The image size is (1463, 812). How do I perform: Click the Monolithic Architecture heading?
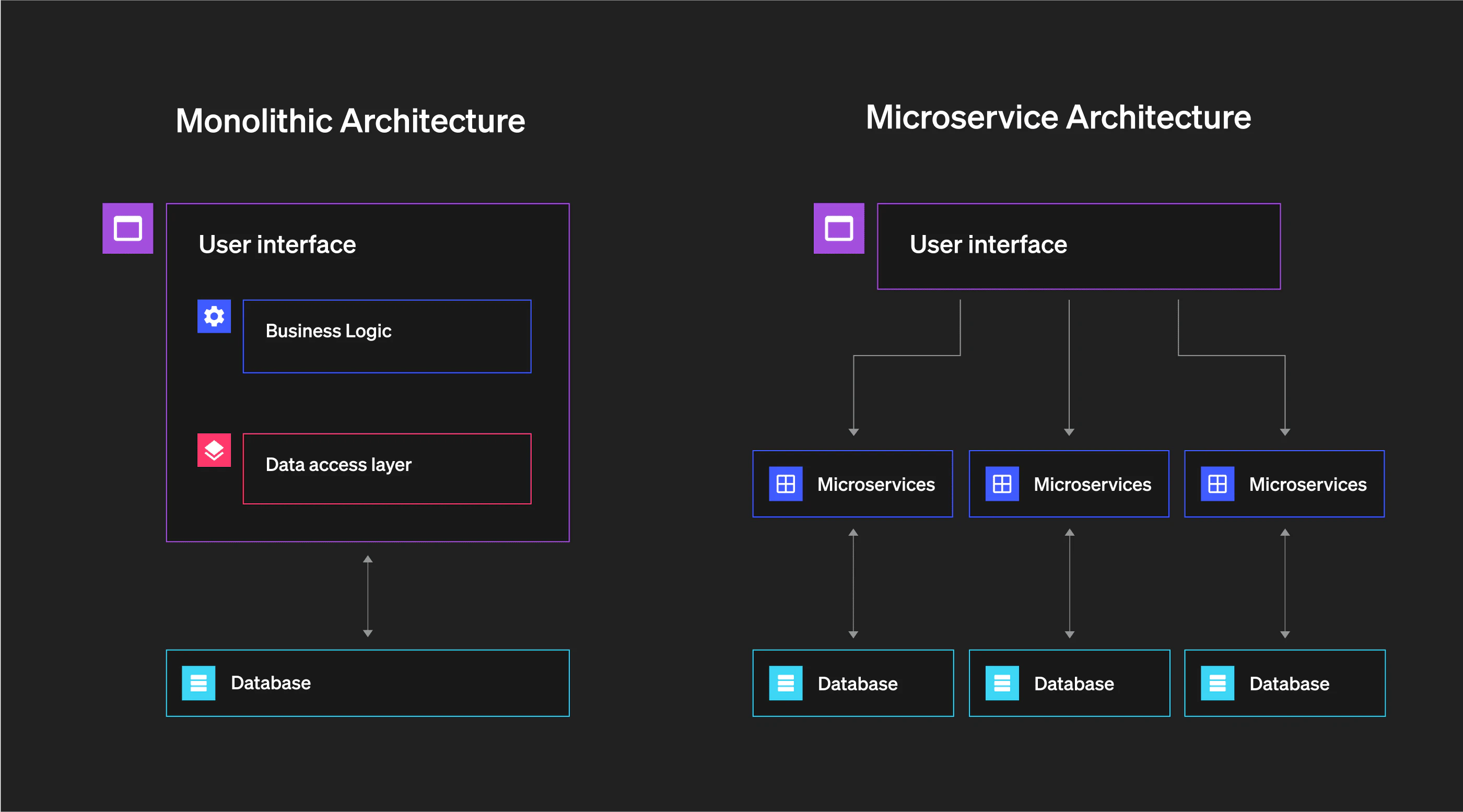[350, 121]
